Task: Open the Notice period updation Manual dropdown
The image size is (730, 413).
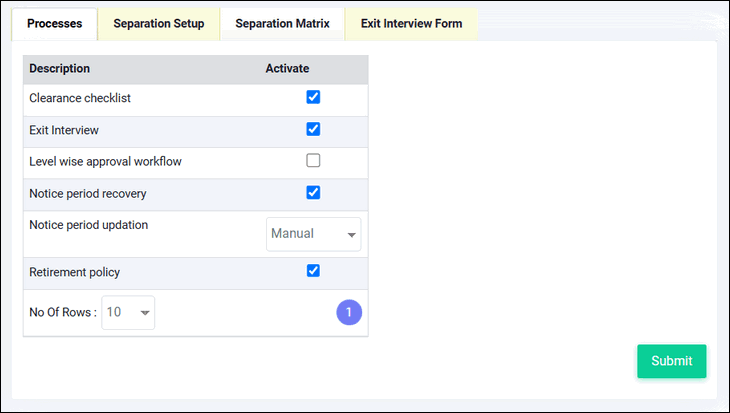Action: (x=313, y=234)
